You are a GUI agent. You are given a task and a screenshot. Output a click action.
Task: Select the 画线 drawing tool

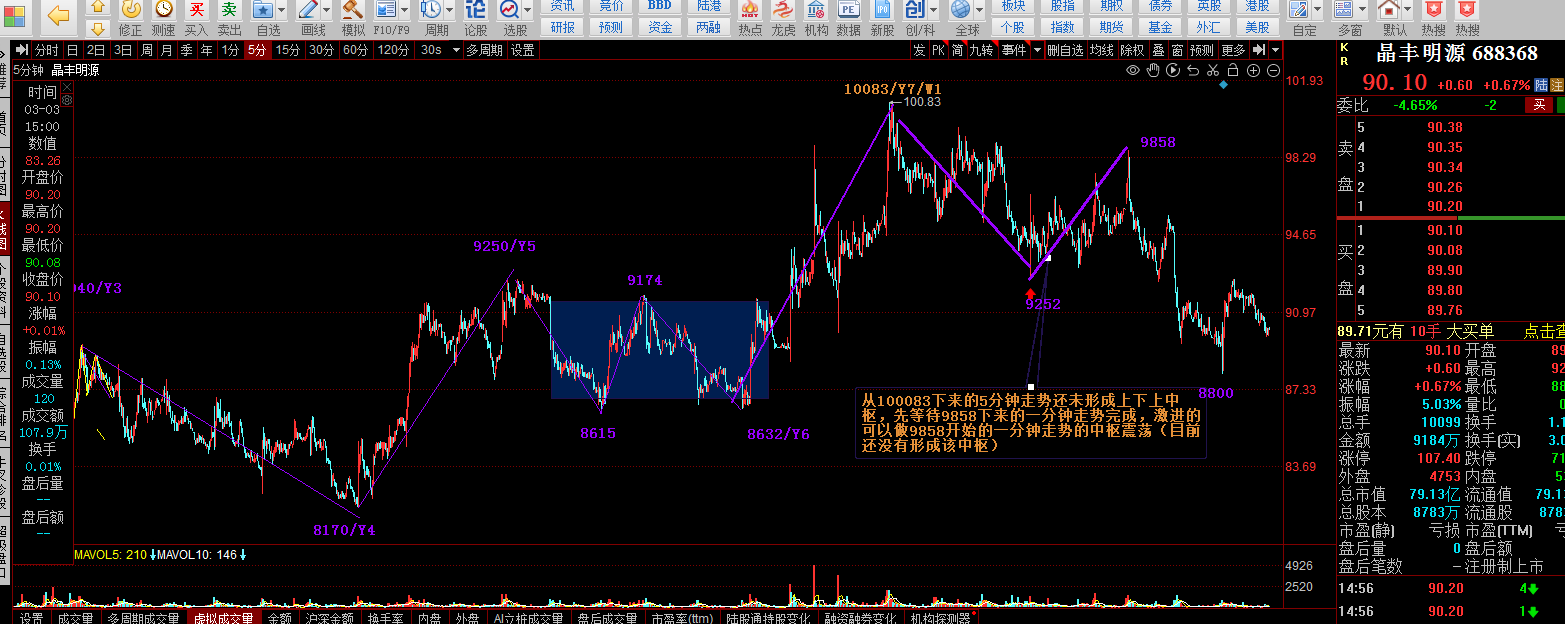[x=310, y=10]
